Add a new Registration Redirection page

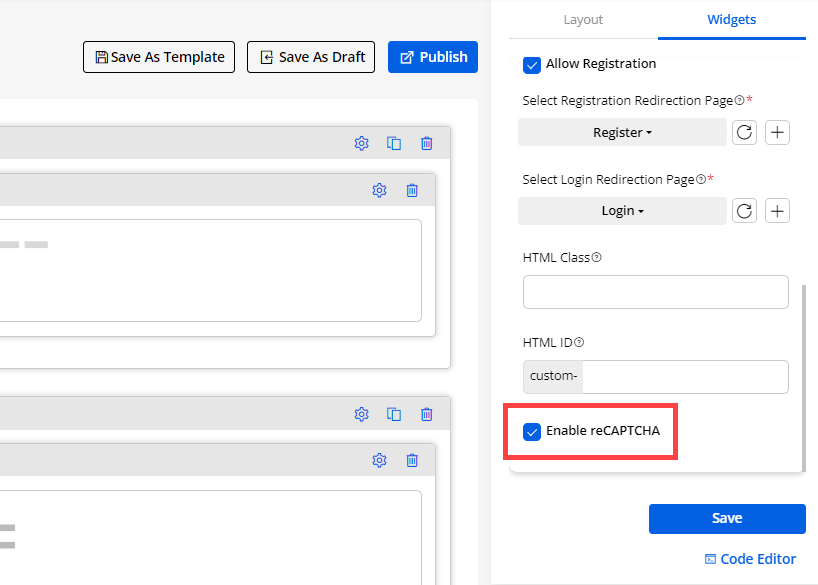[777, 132]
